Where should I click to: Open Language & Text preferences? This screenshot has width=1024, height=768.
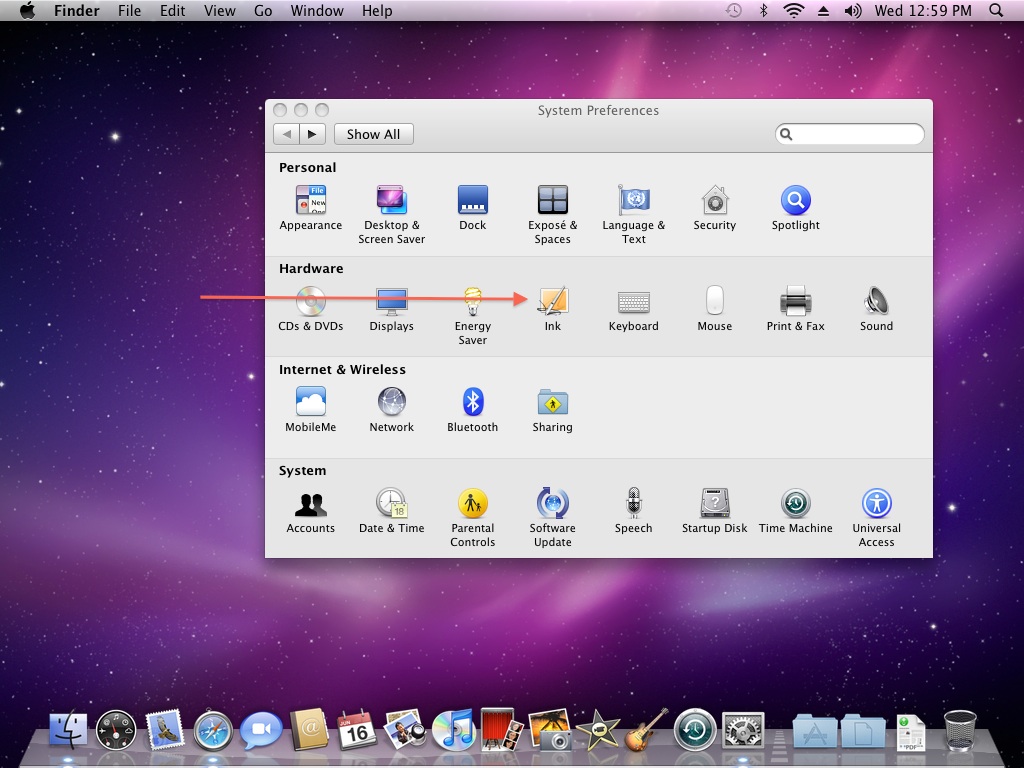point(633,215)
